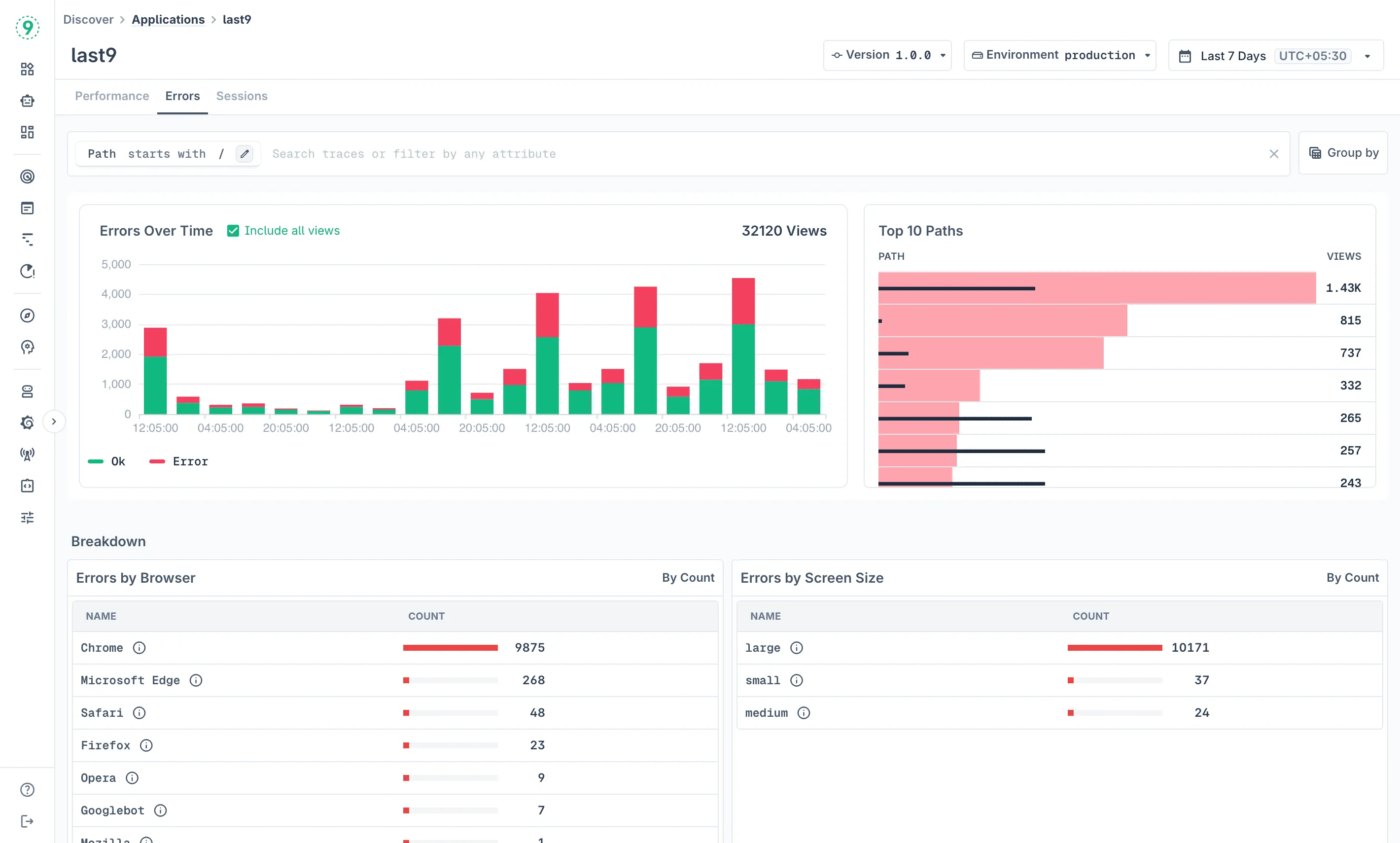Switch to the Sessions tab
The height and width of the screenshot is (843, 1400).
coord(242,96)
